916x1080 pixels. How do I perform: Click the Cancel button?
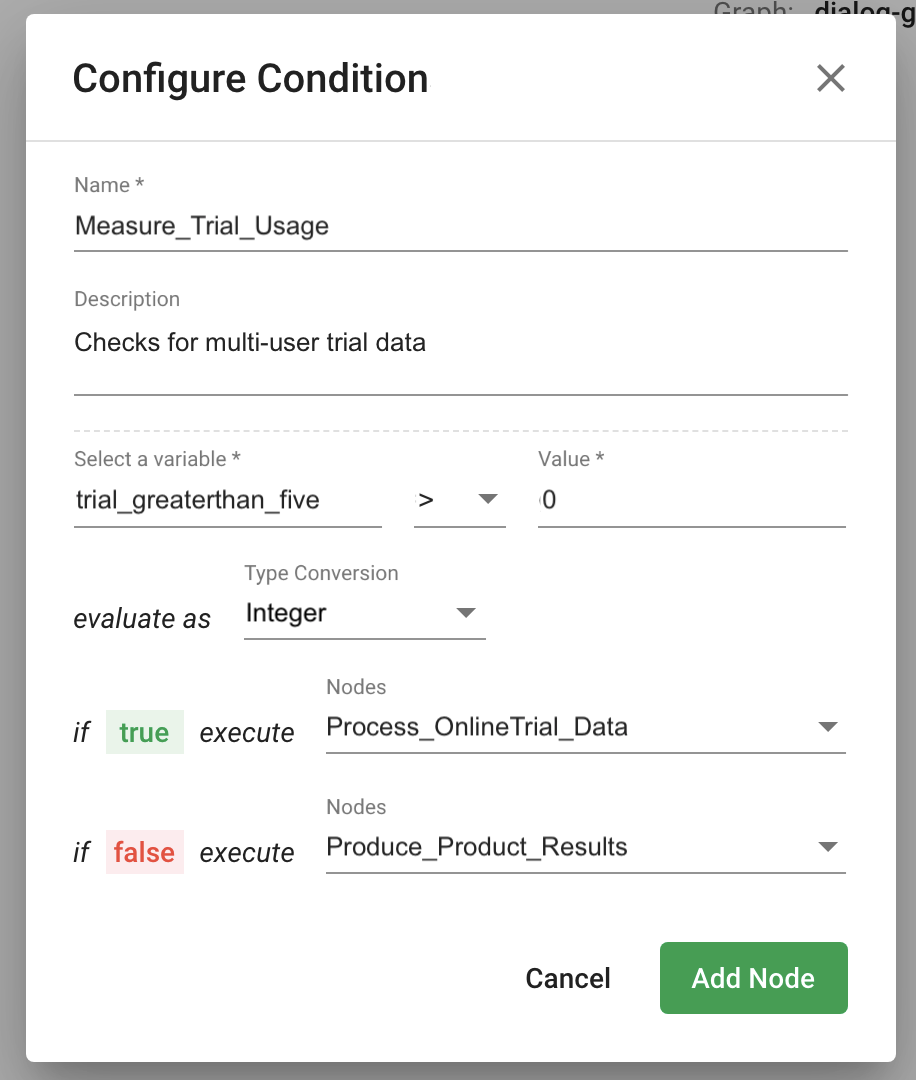pyautogui.click(x=568, y=978)
